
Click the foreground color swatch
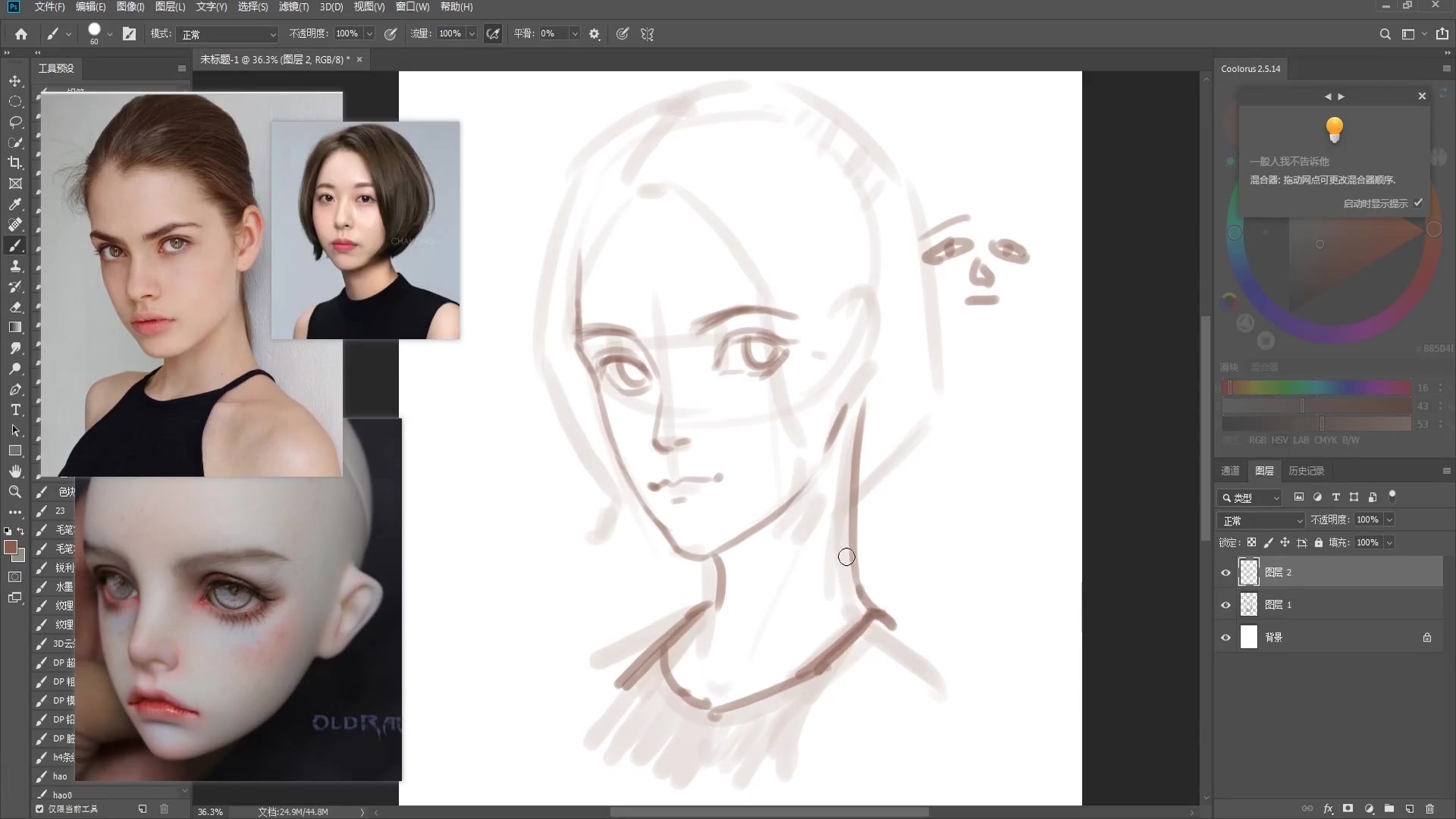pos(11,548)
